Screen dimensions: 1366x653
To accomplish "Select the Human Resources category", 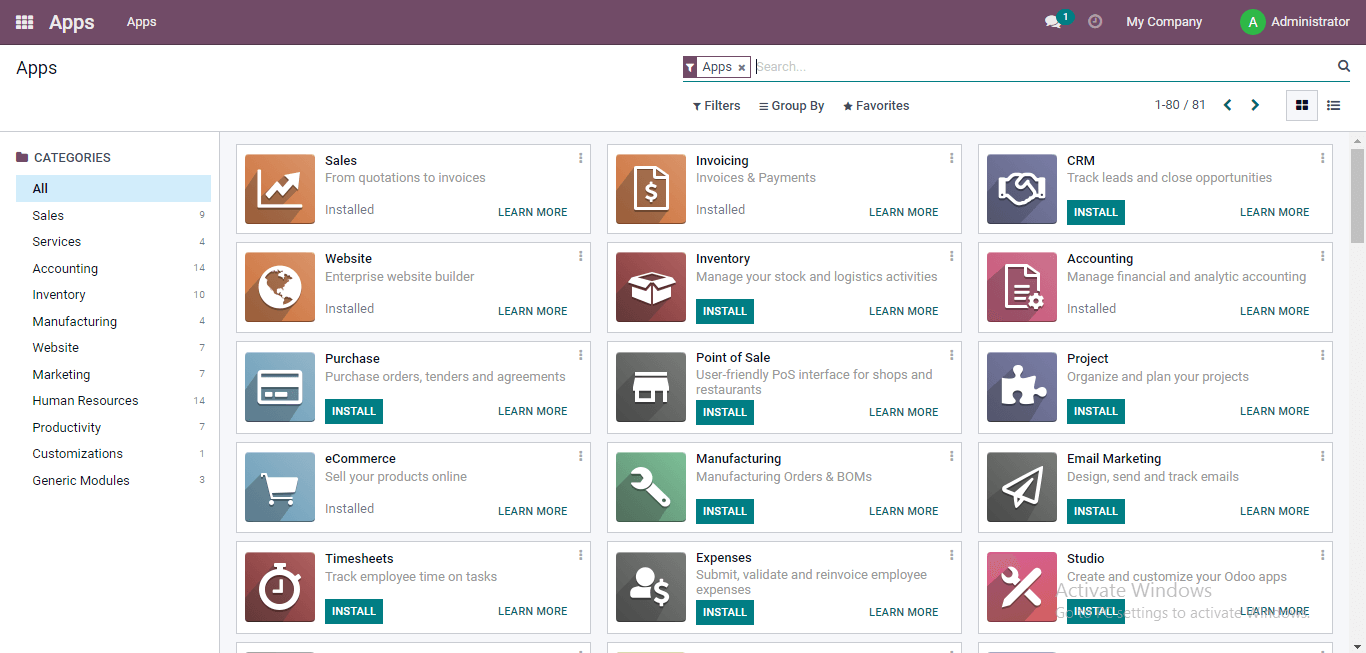I will 113,400.
